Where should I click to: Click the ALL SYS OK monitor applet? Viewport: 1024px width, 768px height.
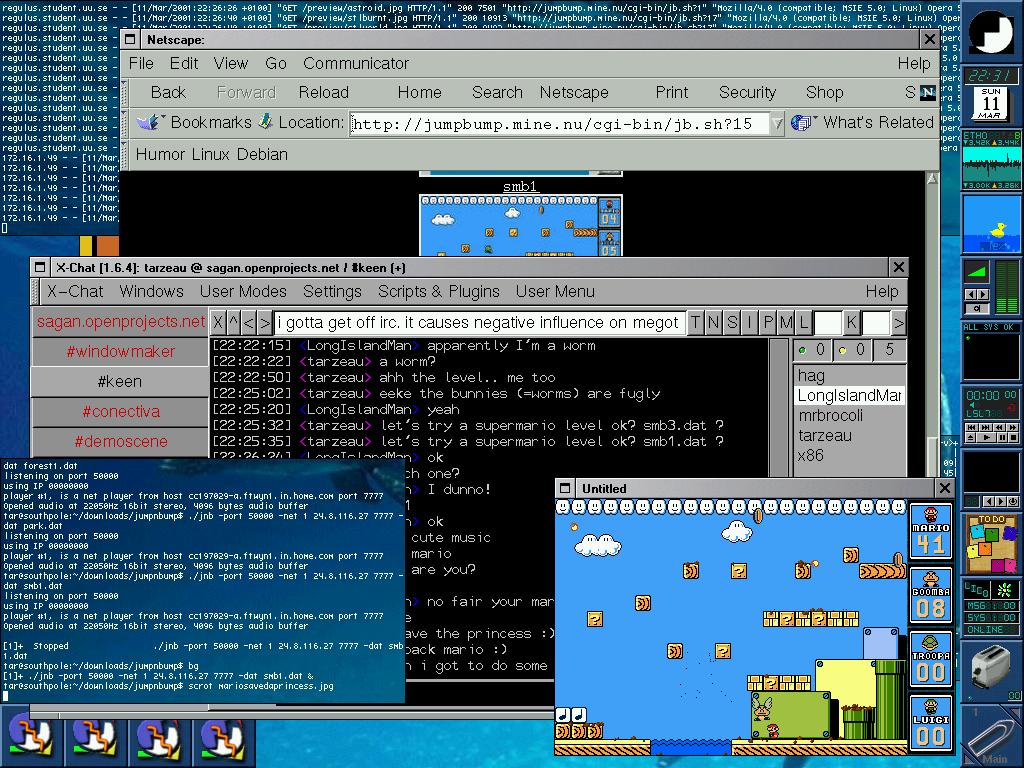(x=991, y=351)
